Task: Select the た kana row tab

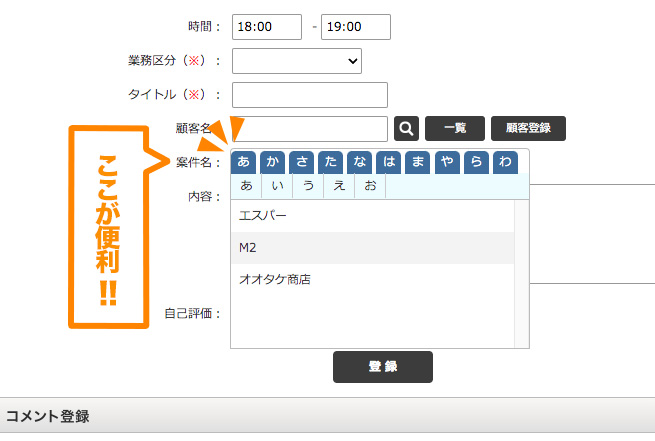Action: pos(330,162)
